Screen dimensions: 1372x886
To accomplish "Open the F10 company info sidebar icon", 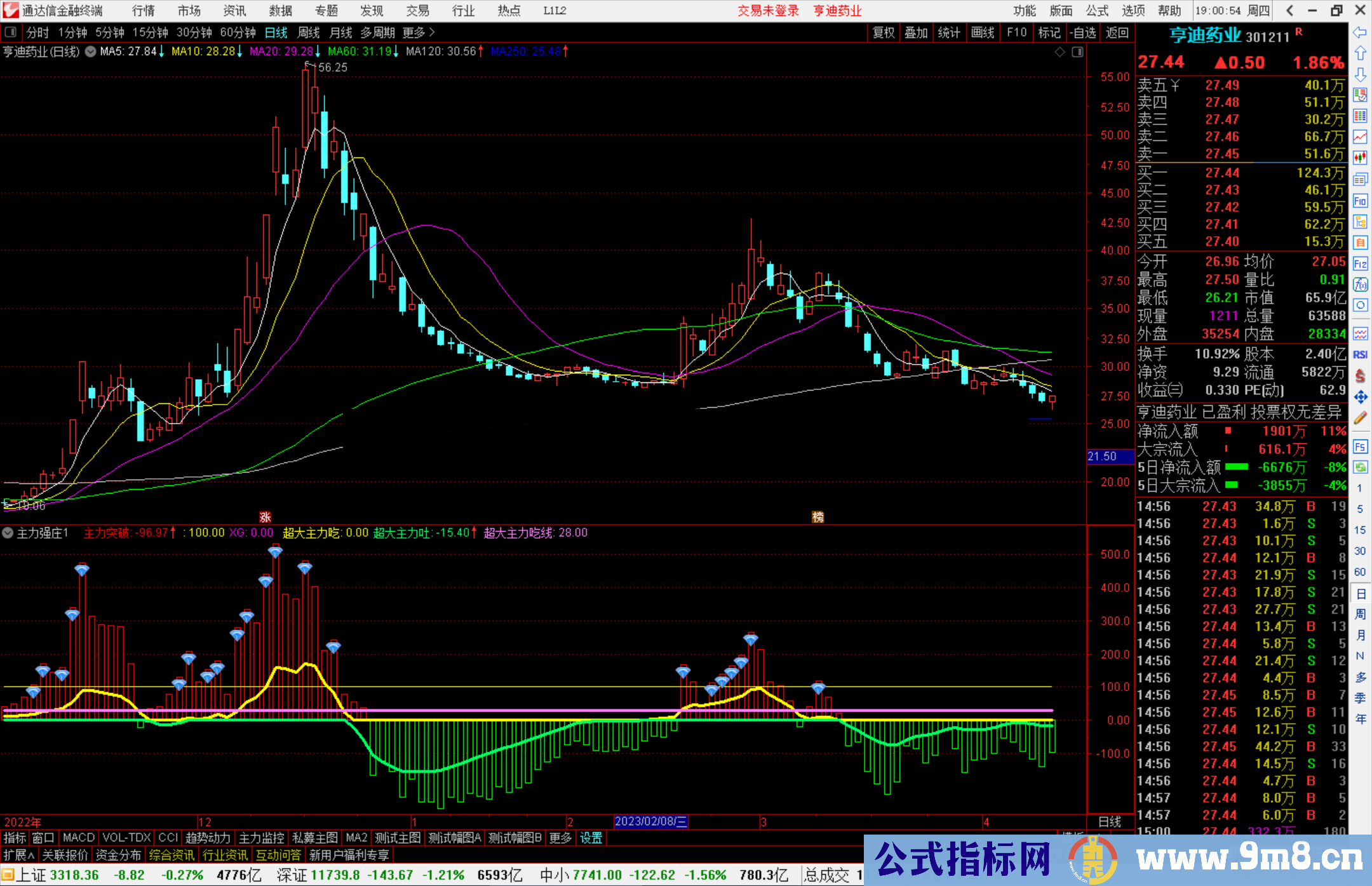I will click(1360, 201).
